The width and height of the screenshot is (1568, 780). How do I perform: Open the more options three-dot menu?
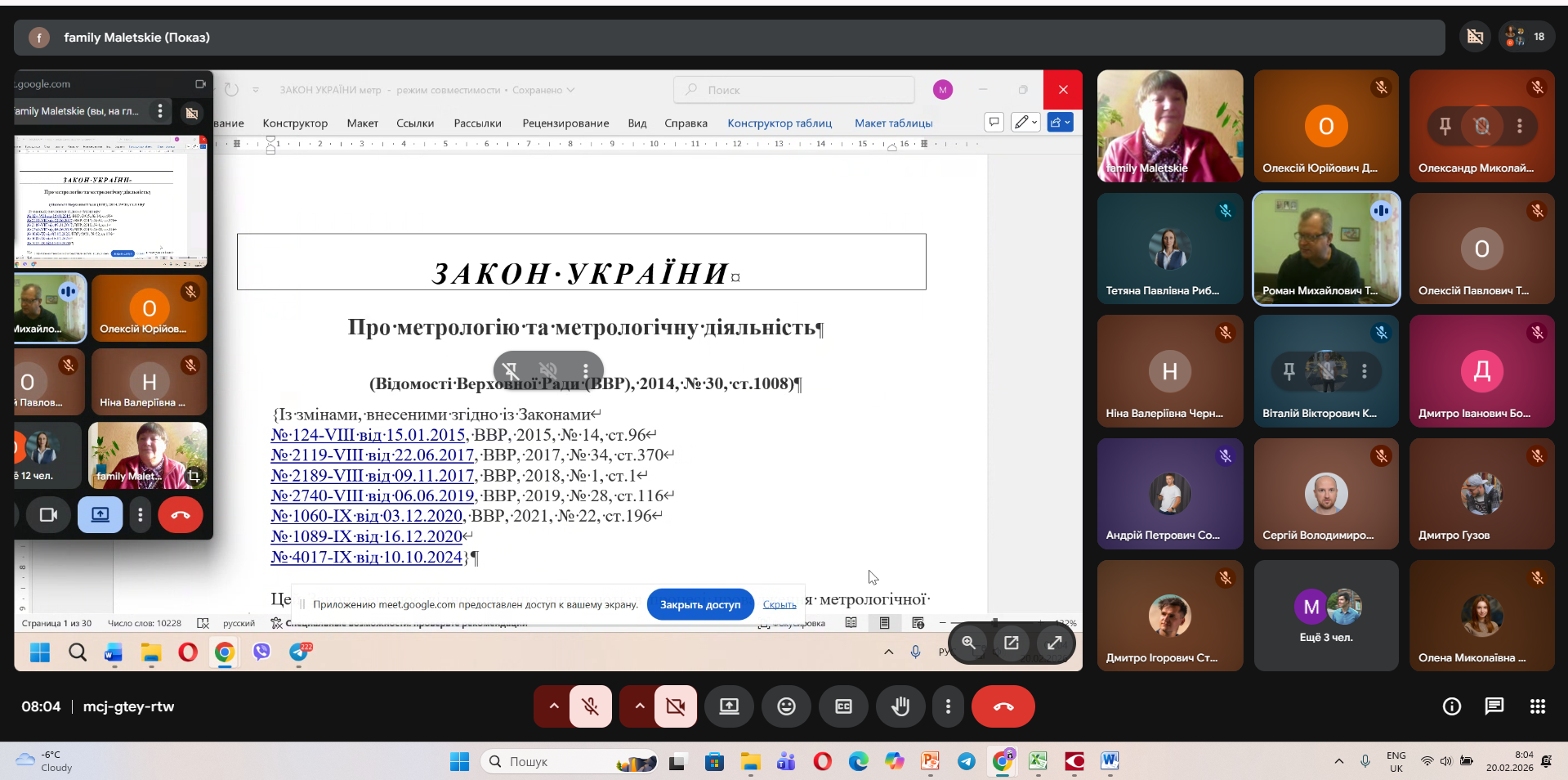point(948,706)
